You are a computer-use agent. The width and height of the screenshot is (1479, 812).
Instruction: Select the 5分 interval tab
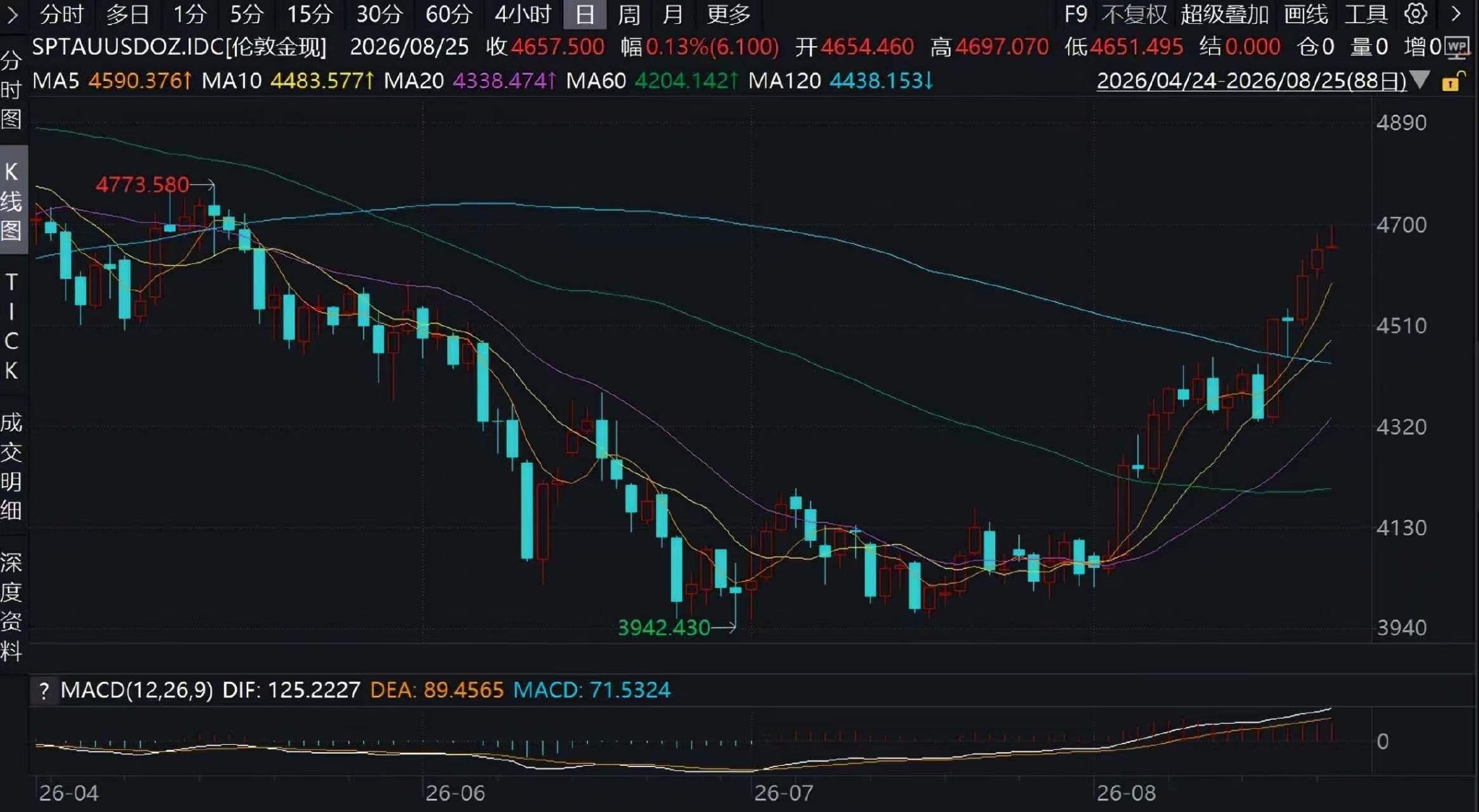coord(246,14)
